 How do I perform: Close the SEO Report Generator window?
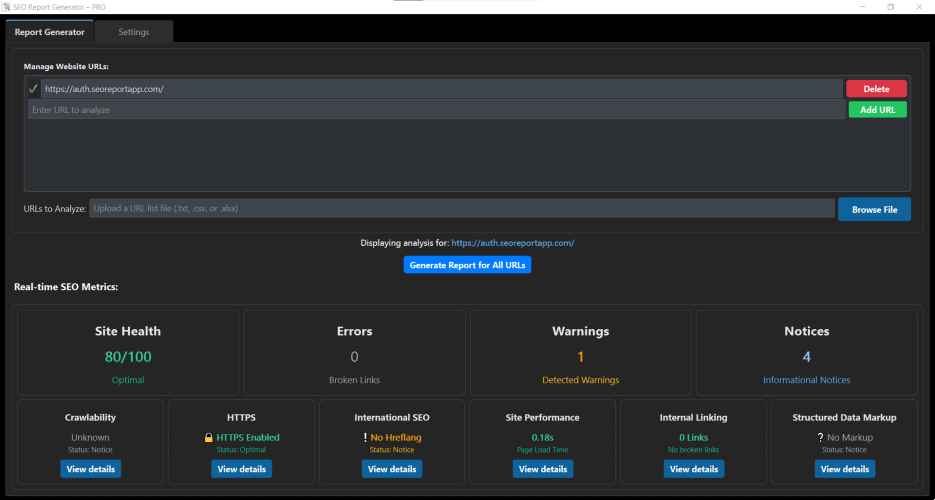pos(919,7)
